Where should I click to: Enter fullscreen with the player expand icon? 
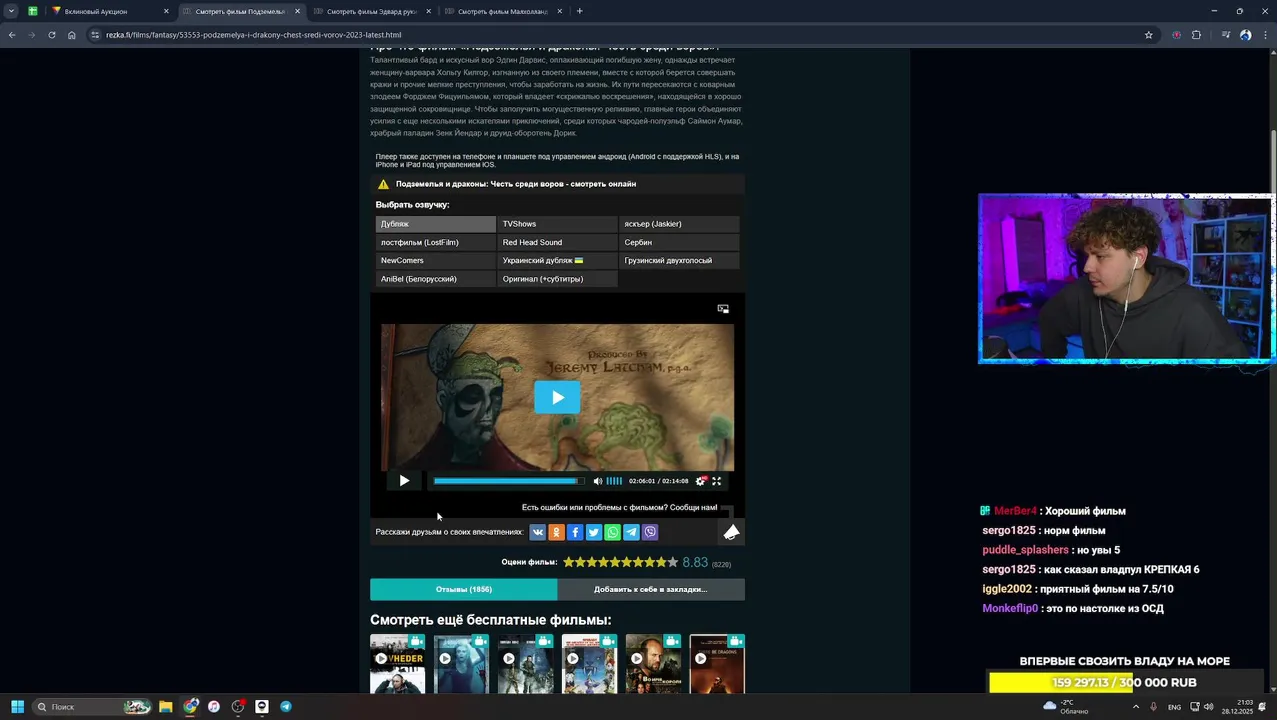click(716, 481)
